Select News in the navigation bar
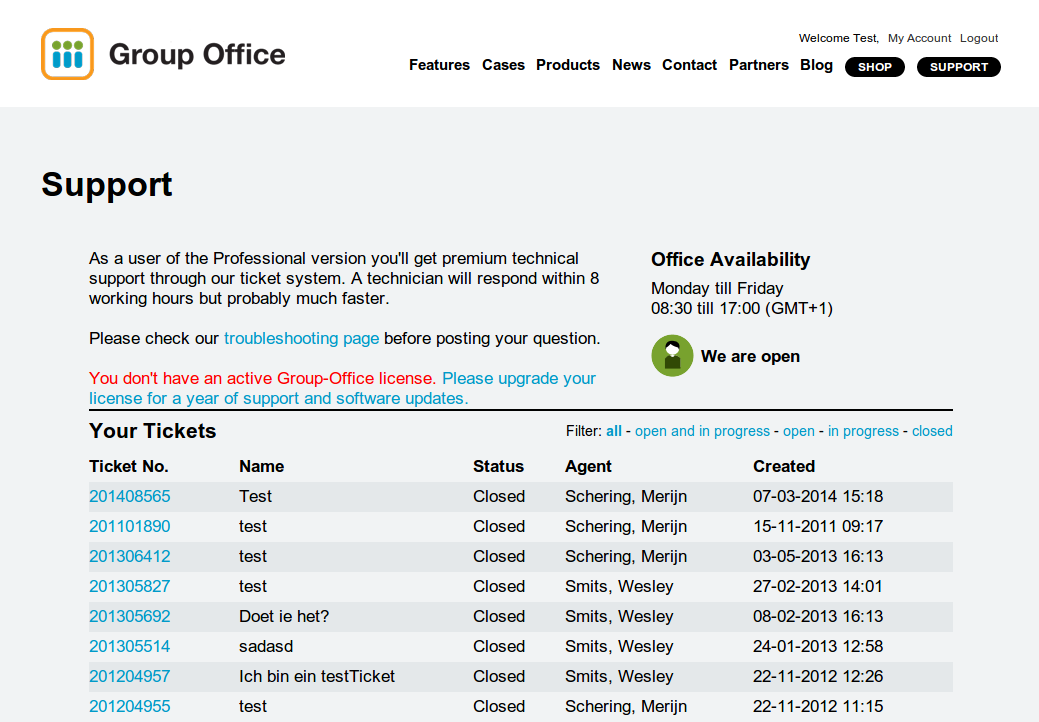The width and height of the screenshot is (1039, 722). pos(631,65)
